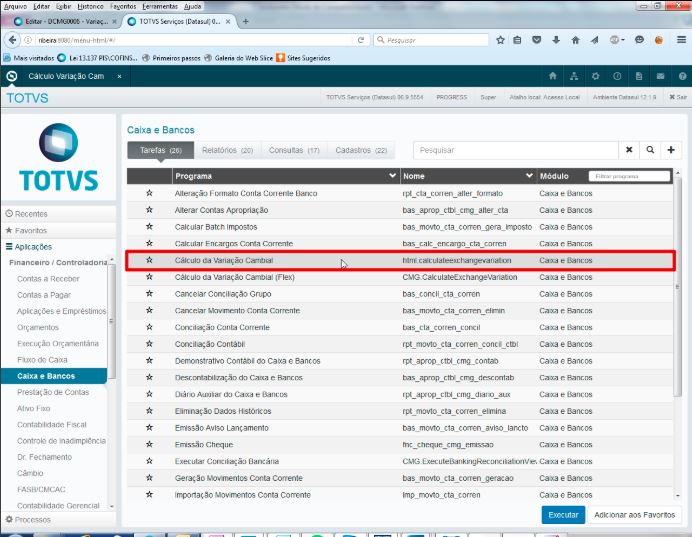The height and width of the screenshot is (537, 692).
Task: Star the Calcular Batch Impostos row
Action: (x=149, y=226)
